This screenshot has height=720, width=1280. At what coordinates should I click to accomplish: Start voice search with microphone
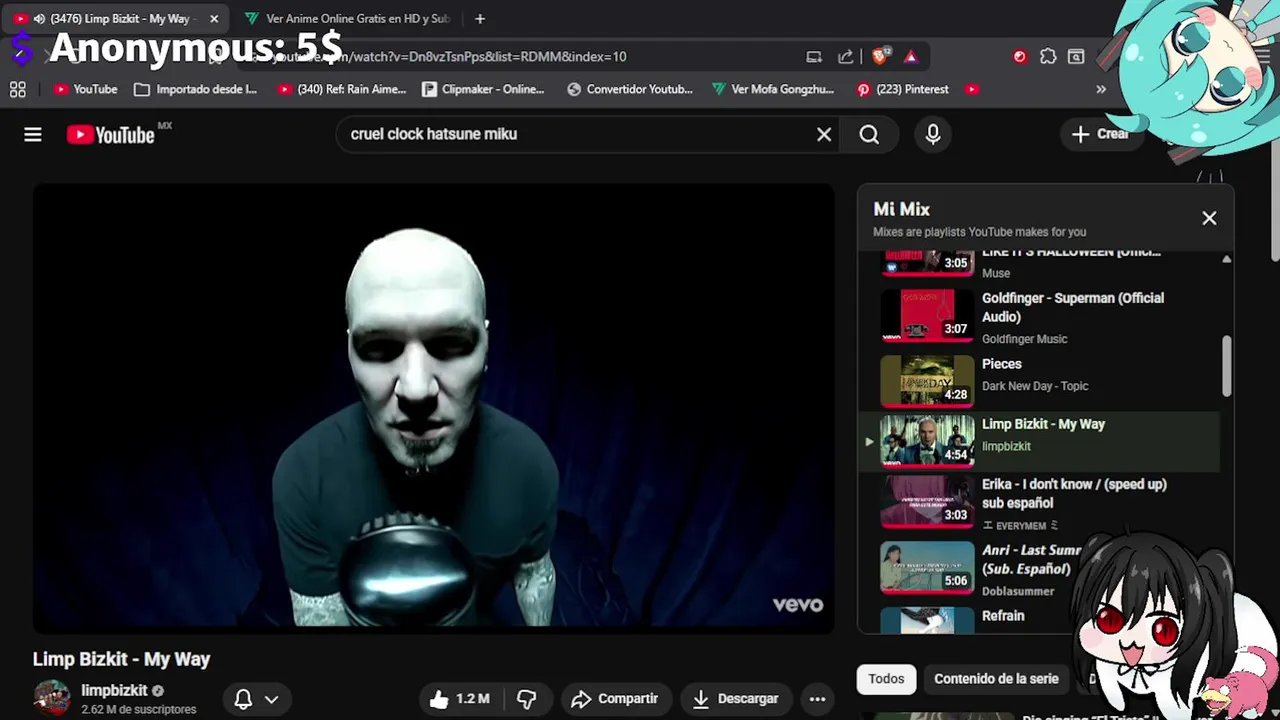coord(933,134)
